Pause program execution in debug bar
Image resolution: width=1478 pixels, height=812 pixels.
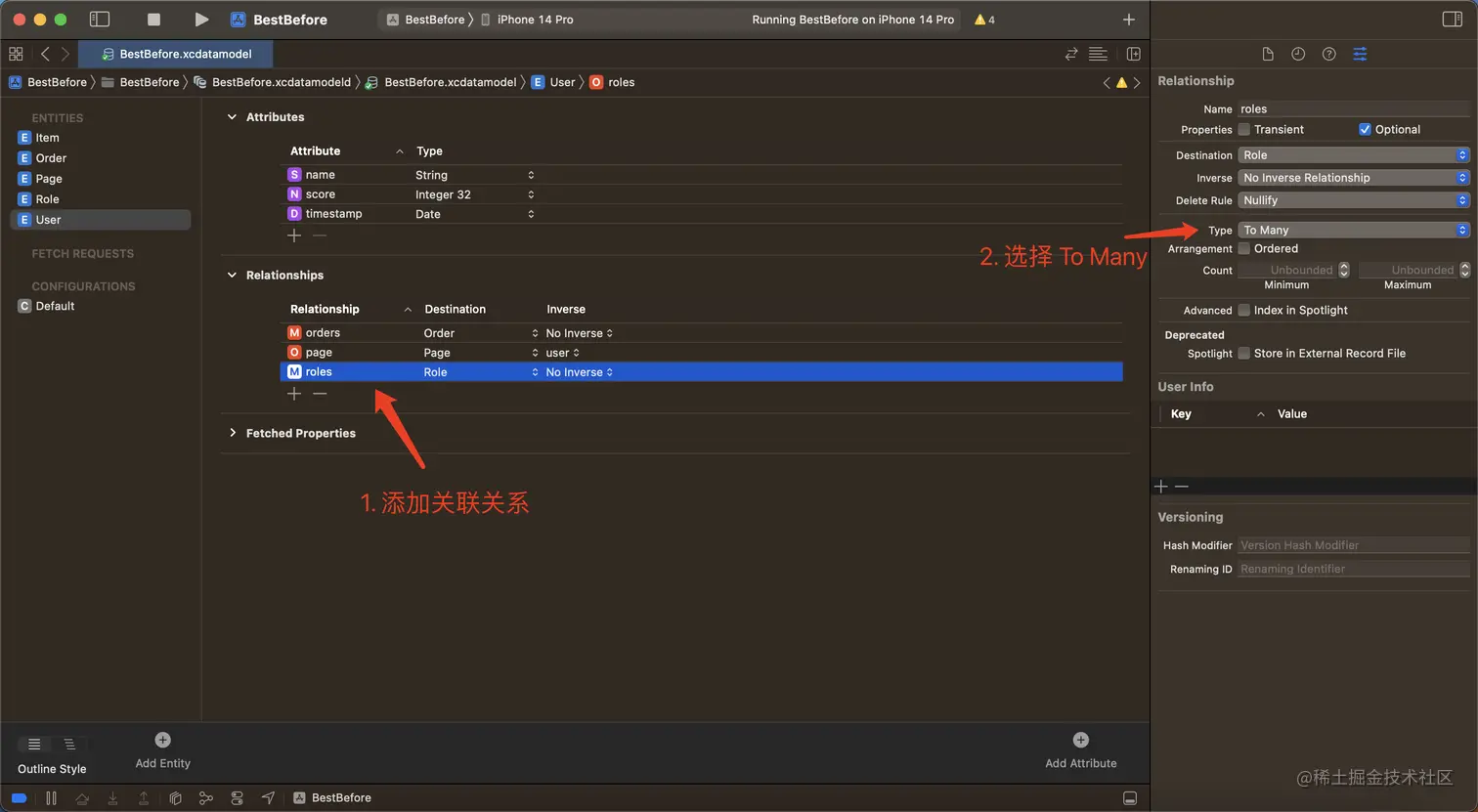tap(51, 797)
